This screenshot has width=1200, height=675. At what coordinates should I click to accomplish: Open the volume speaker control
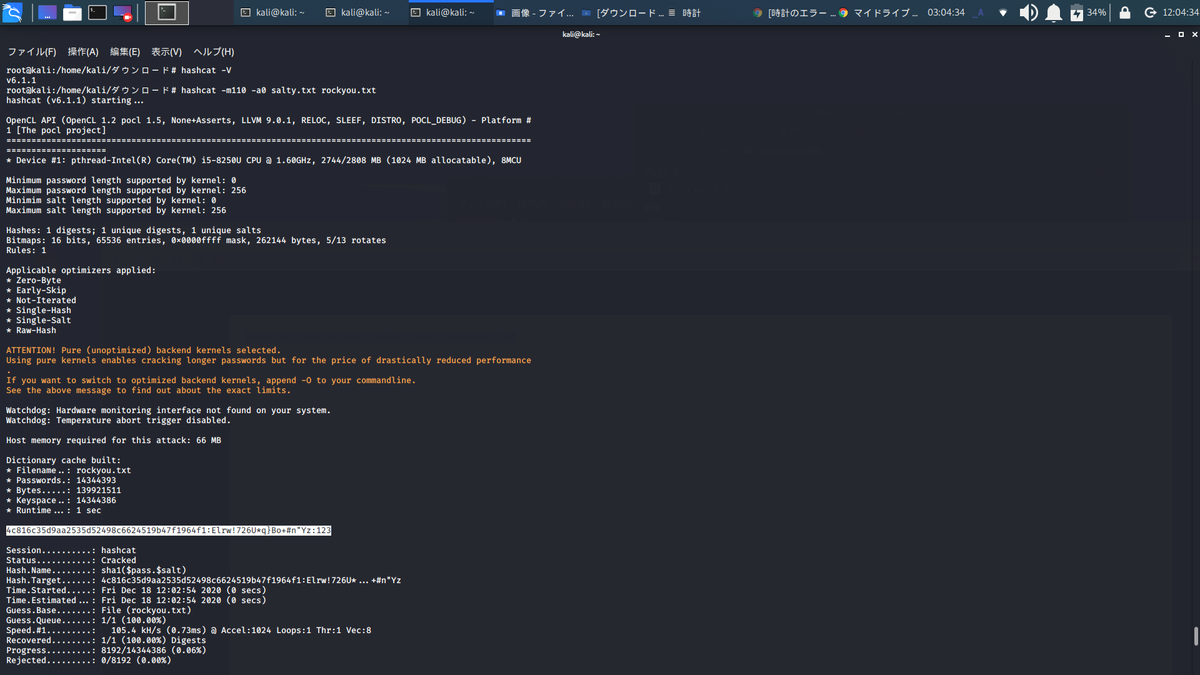tap(1028, 13)
